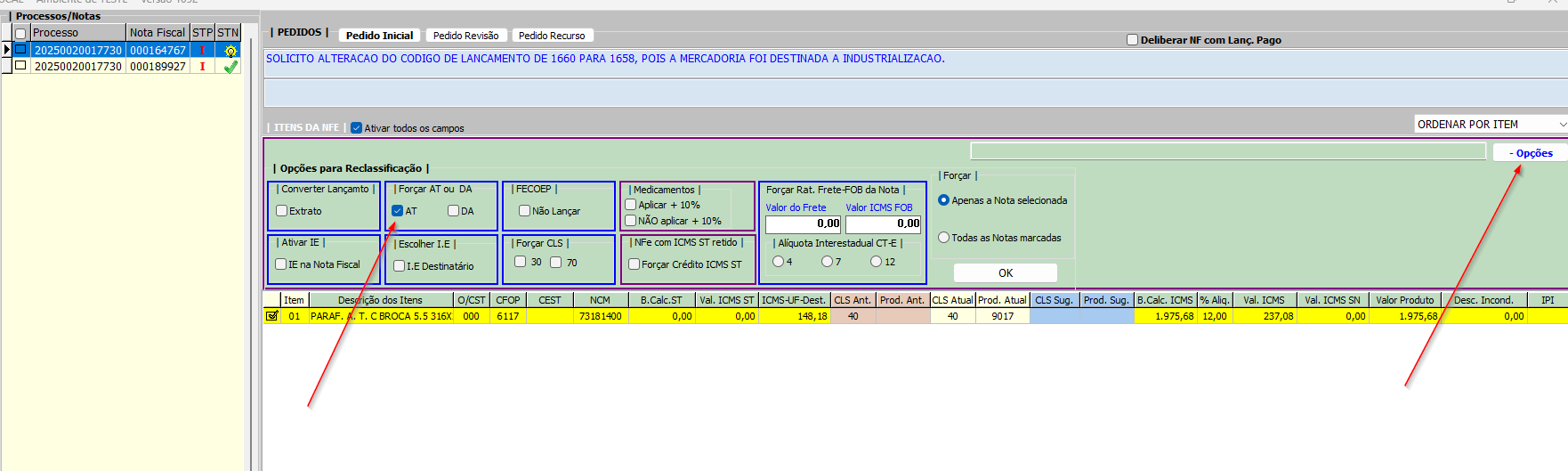1568x471 pixels.
Task: Uncheck the AT option under Forçar AT ou DA
Action: (398, 211)
